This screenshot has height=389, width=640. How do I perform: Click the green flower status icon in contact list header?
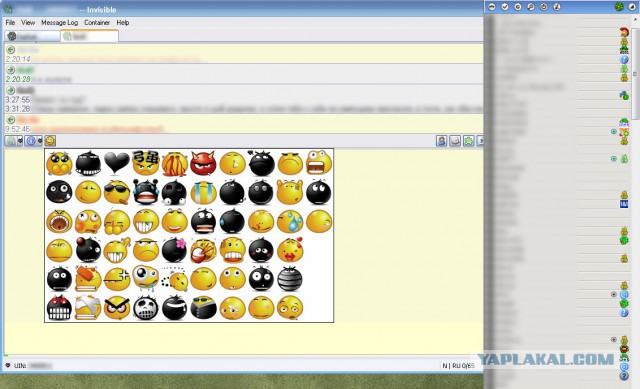coord(619,7)
